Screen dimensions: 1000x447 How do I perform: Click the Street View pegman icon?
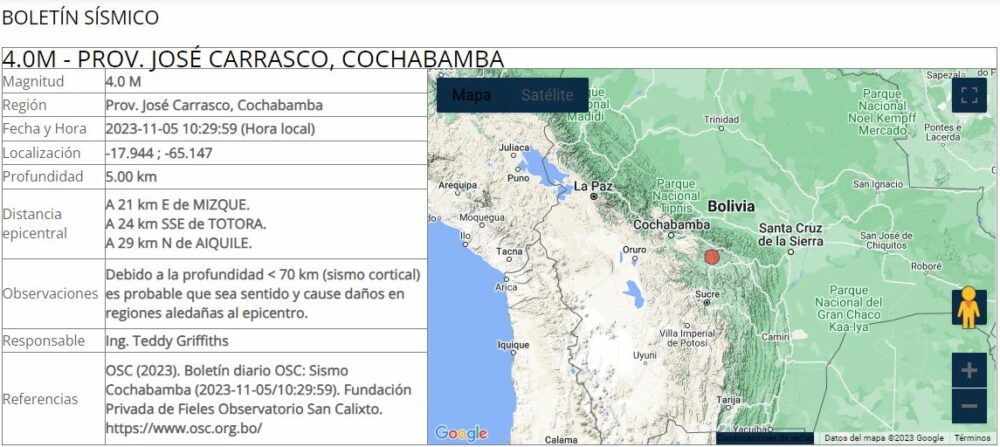pyautogui.click(x=968, y=308)
